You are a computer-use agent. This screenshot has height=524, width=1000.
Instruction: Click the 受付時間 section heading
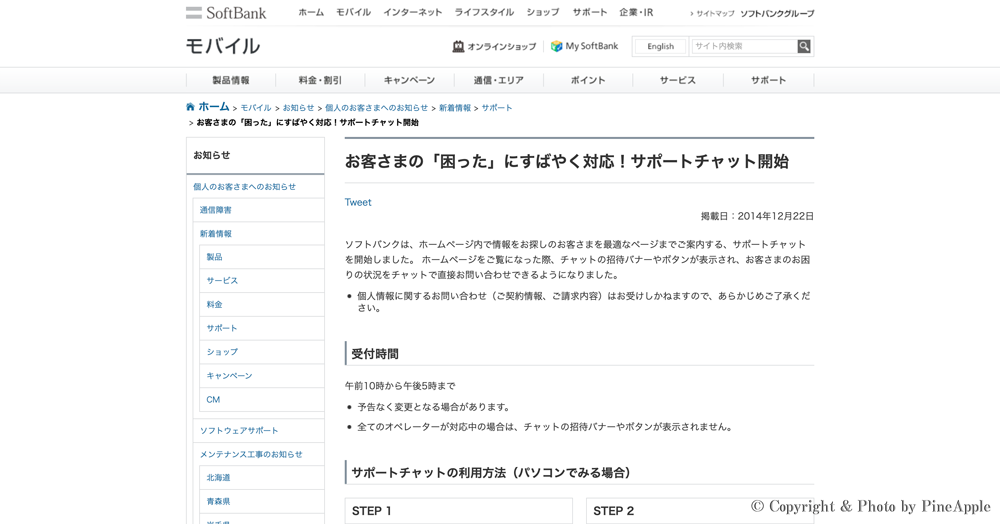click(375, 354)
